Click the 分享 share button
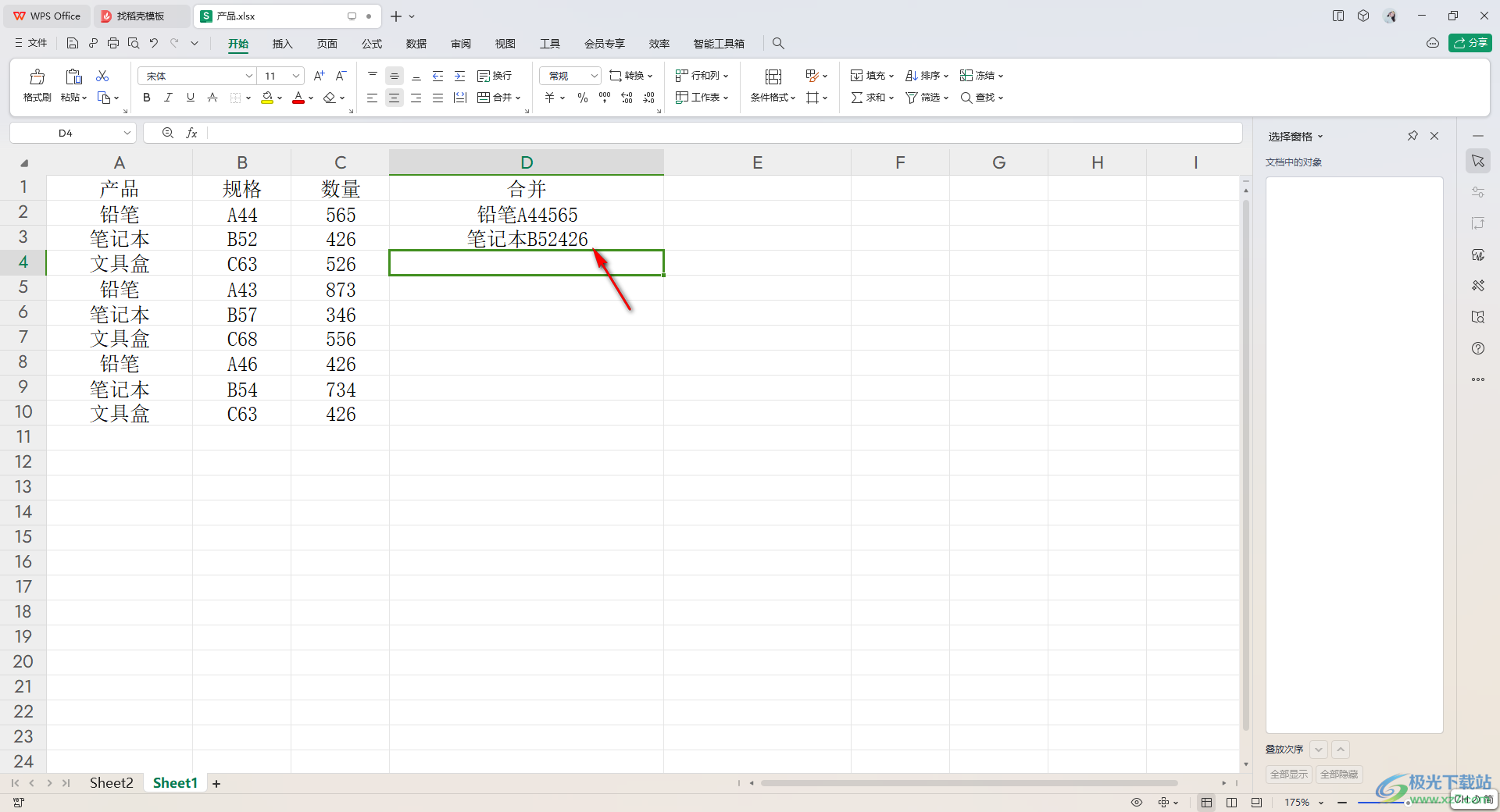 tap(1470, 43)
